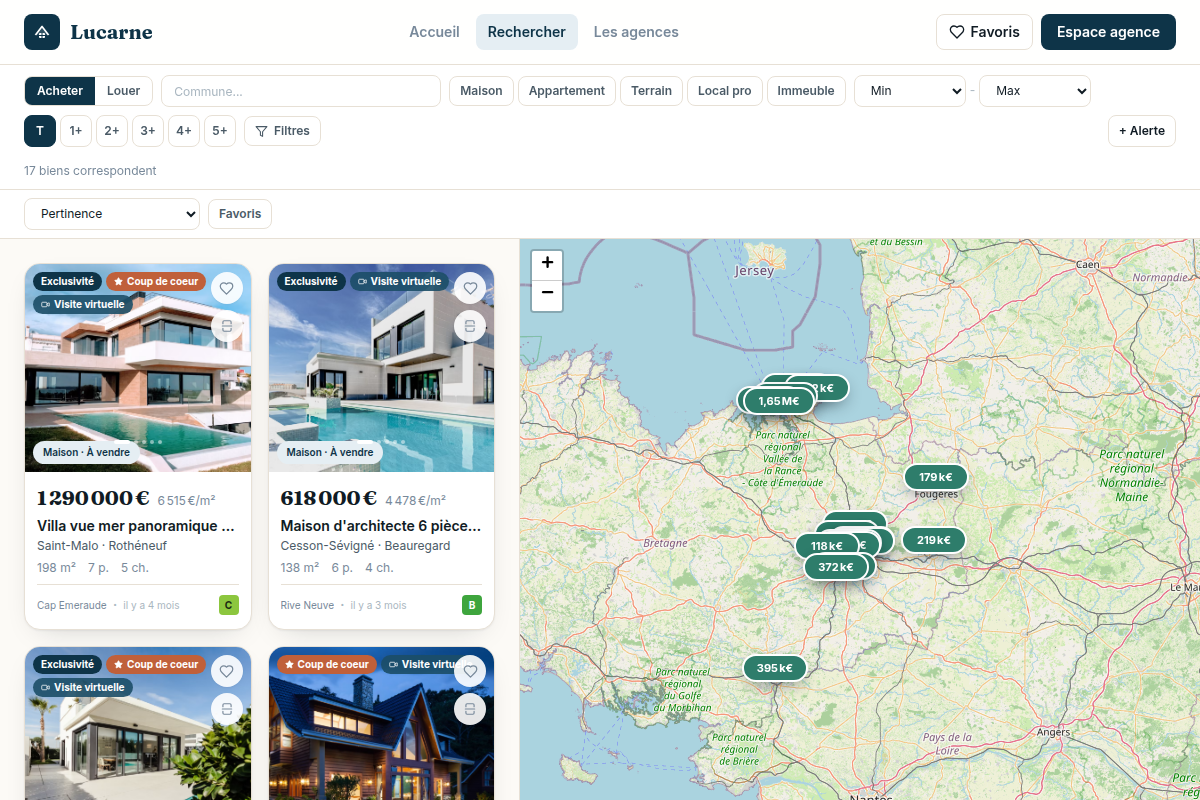
Task: Click Saint-Malo · Rothéneuf location text
Action: tap(102, 546)
